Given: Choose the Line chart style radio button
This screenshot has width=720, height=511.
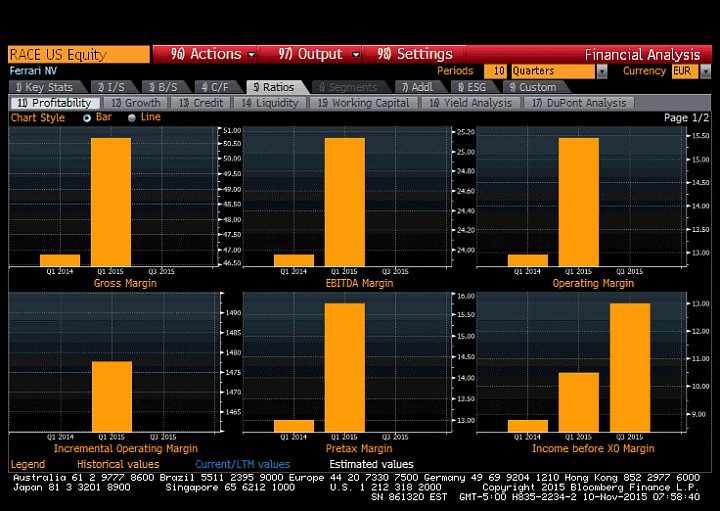Looking at the screenshot, I should coord(132,118).
